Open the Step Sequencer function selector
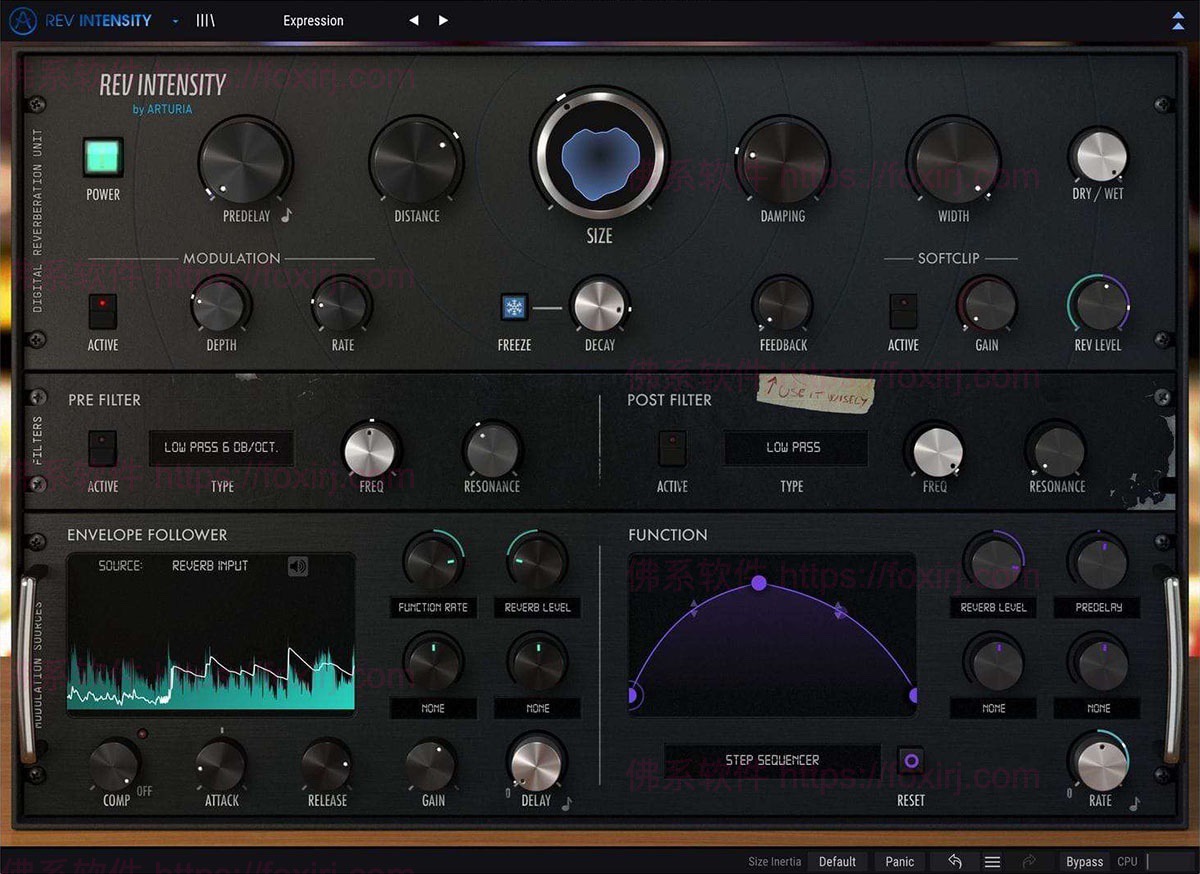The image size is (1200, 874). [x=771, y=760]
